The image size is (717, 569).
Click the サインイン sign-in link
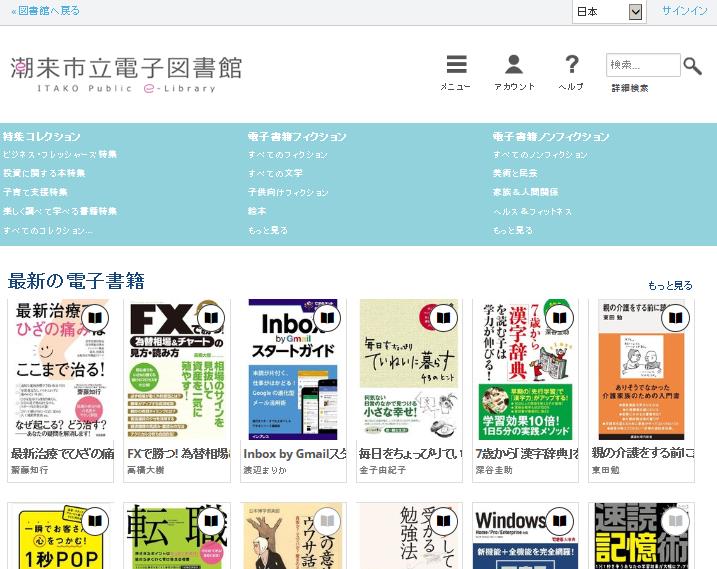coord(685,11)
